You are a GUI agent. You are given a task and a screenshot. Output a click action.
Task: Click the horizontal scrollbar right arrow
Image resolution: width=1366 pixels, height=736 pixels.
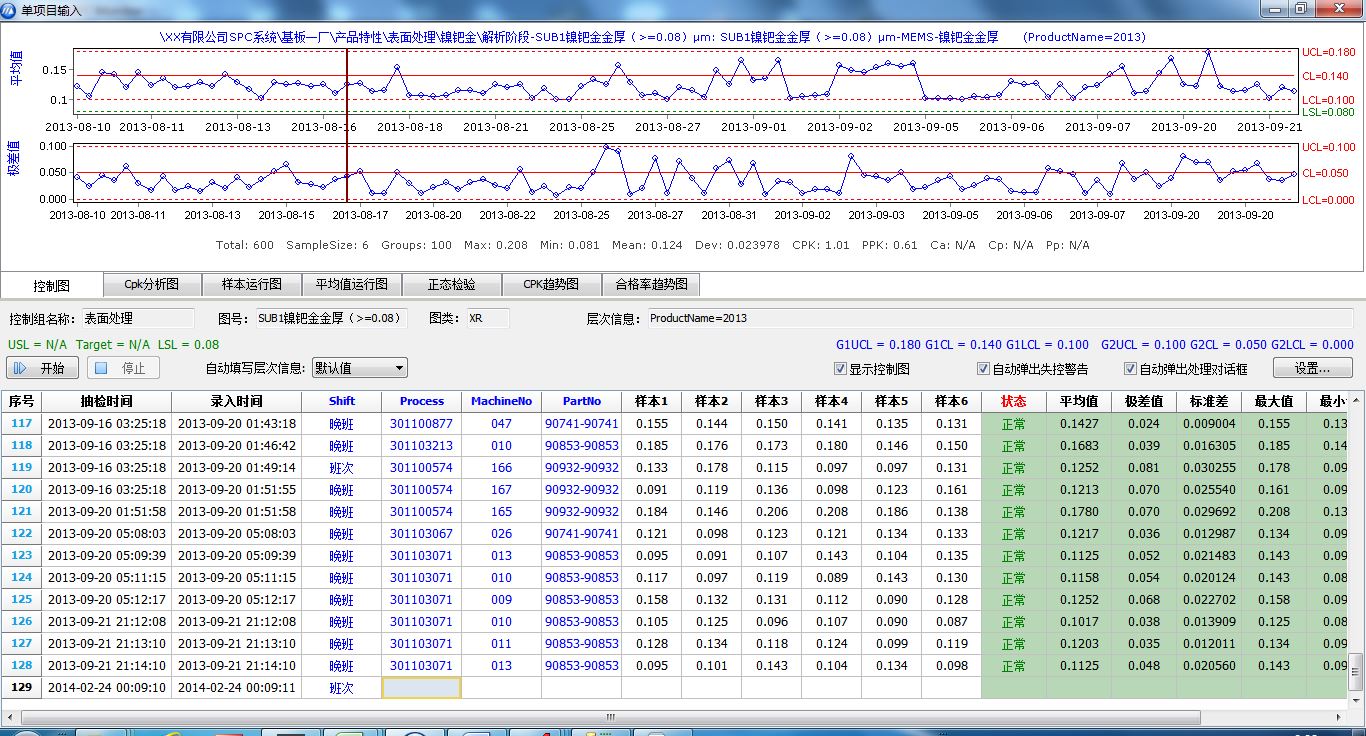tap(1341, 717)
